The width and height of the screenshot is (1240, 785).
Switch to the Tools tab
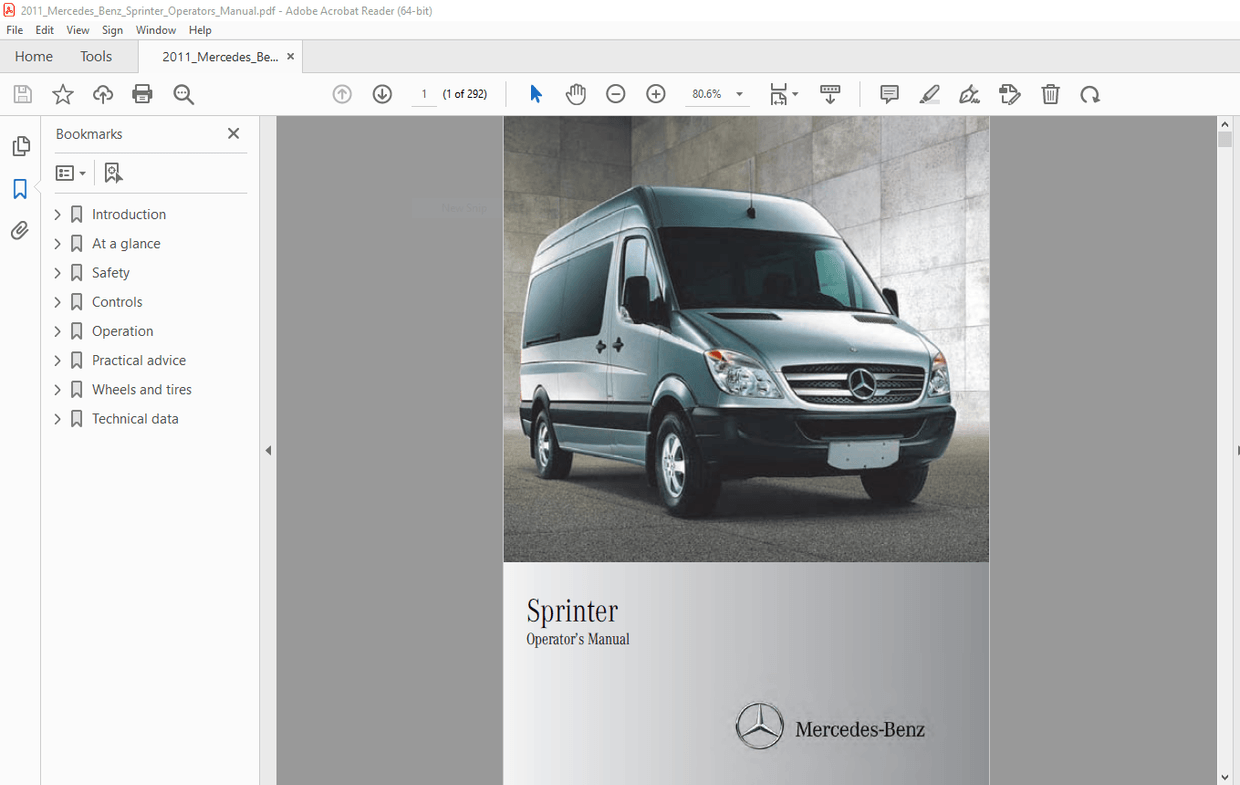[x=96, y=56]
